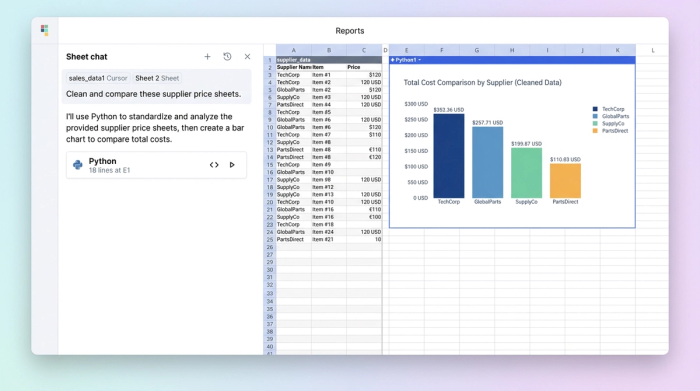Run the Python code play button

pyautogui.click(x=232, y=165)
